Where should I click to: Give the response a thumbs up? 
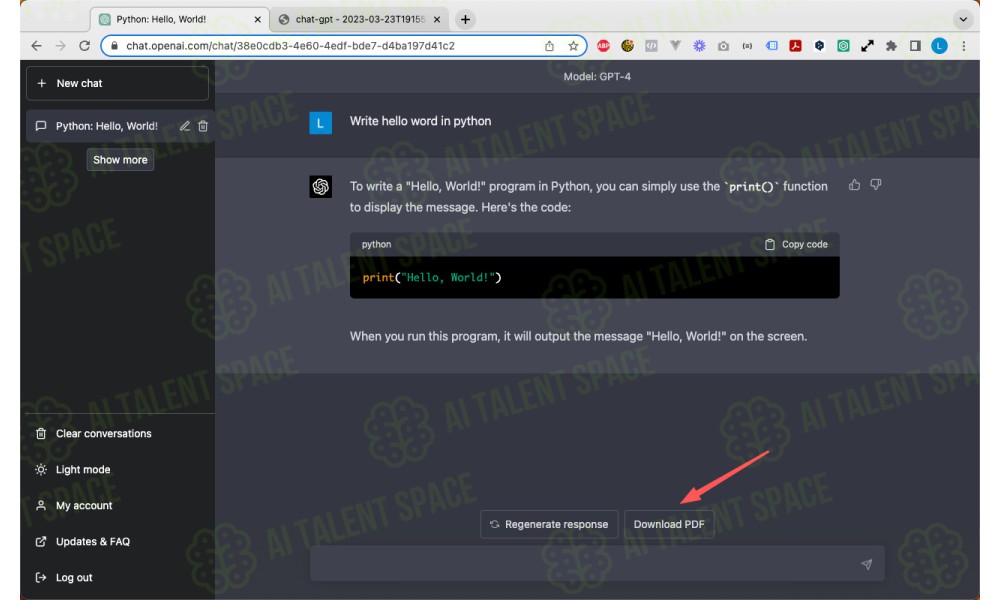click(855, 185)
